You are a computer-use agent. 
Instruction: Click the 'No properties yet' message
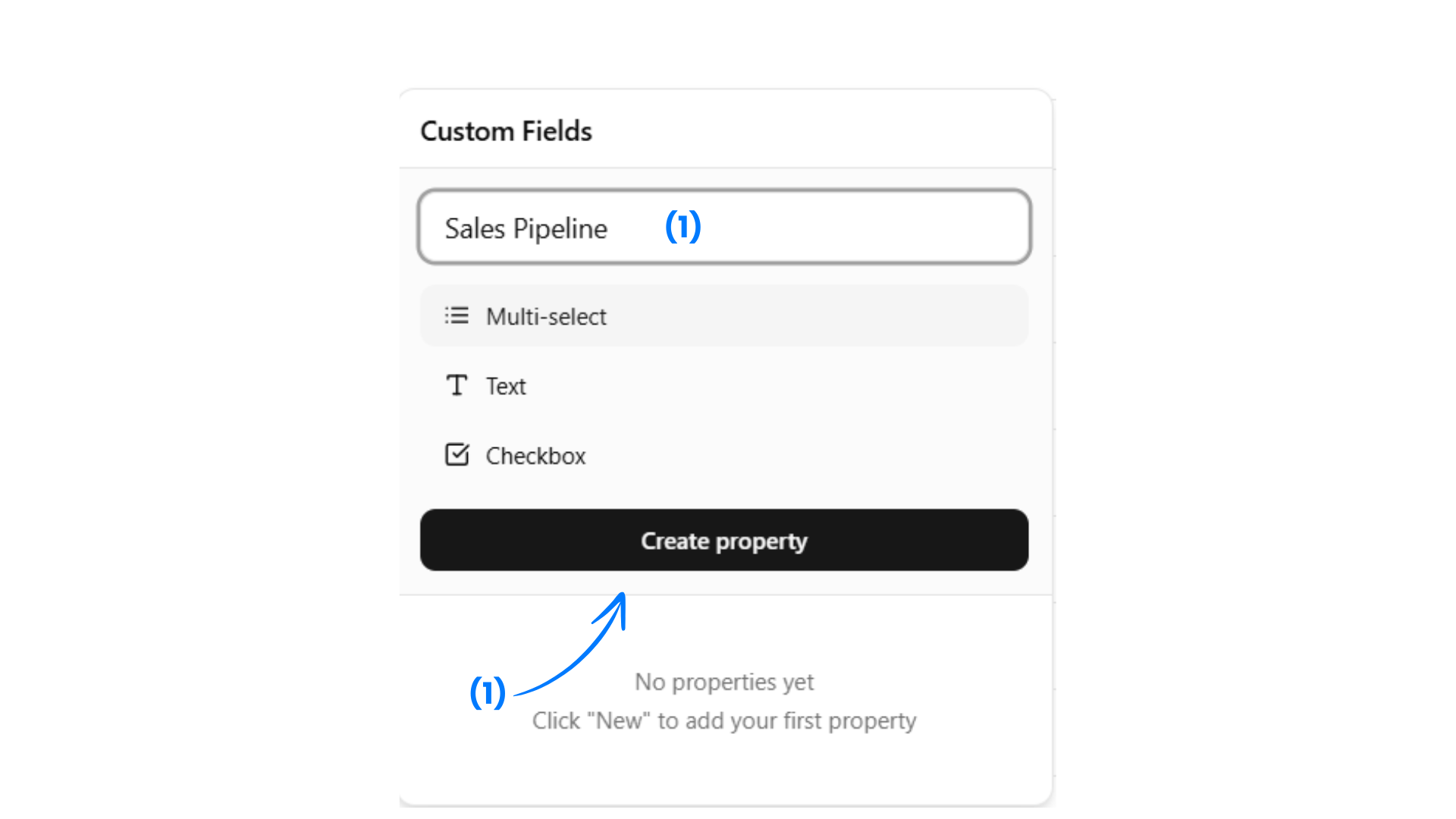pyautogui.click(x=724, y=682)
